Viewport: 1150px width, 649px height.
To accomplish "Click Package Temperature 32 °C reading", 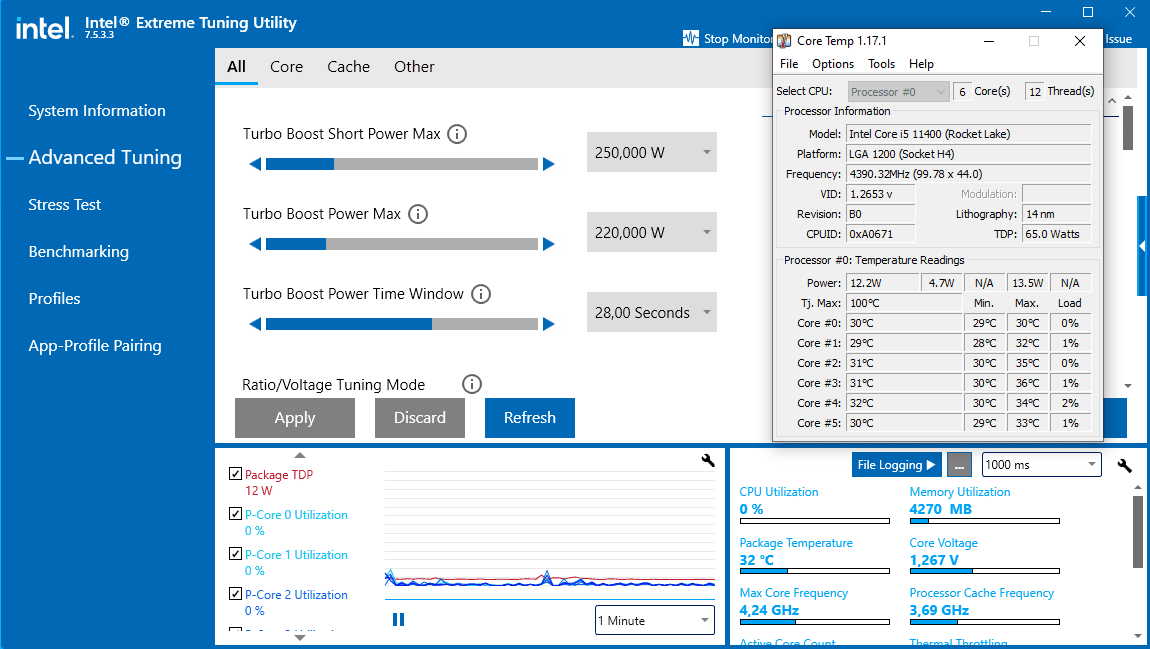I will click(756, 560).
